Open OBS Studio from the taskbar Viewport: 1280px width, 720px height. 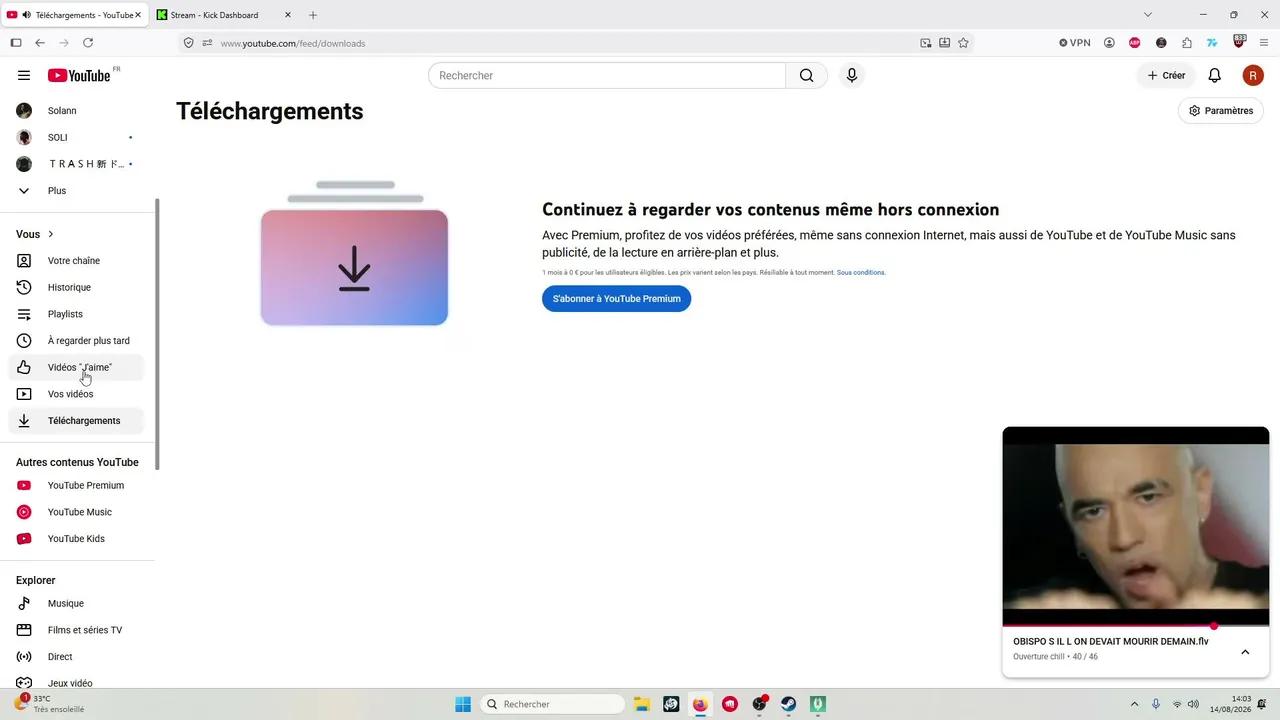(759, 704)
